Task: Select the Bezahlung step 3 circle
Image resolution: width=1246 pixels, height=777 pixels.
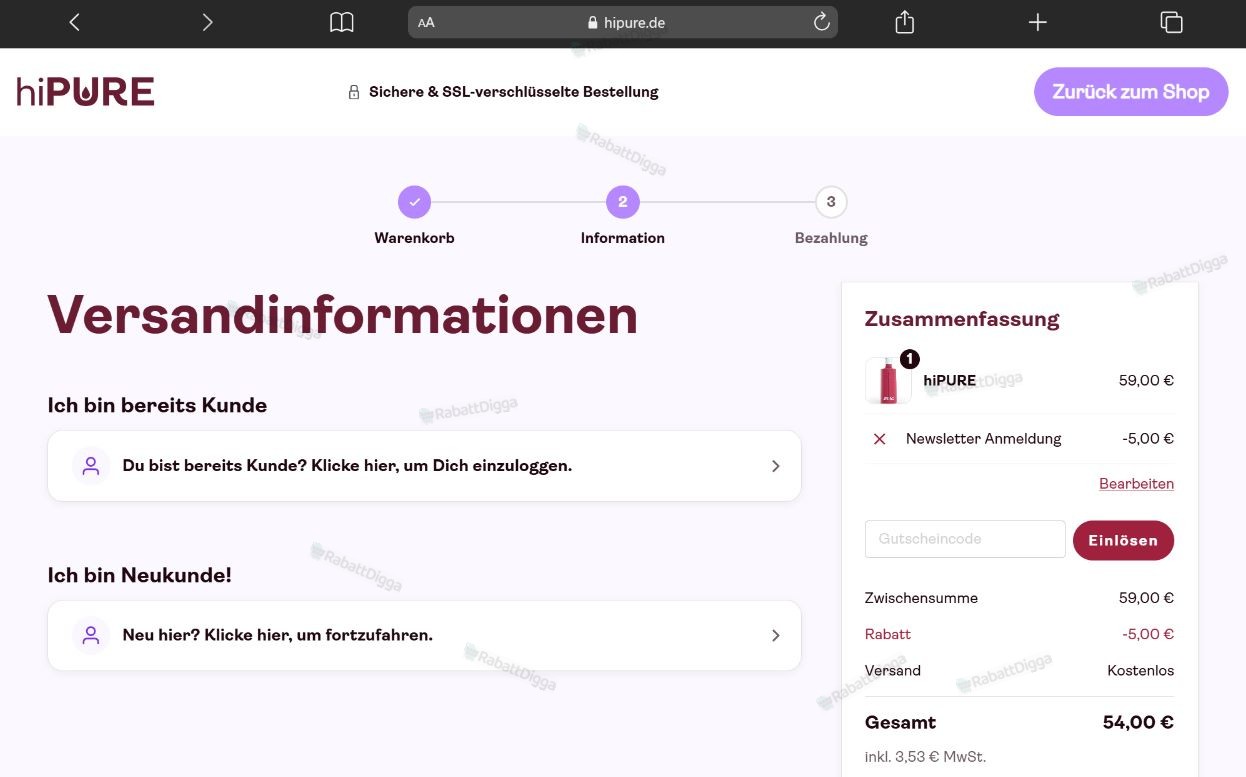Action: (831, 202)
